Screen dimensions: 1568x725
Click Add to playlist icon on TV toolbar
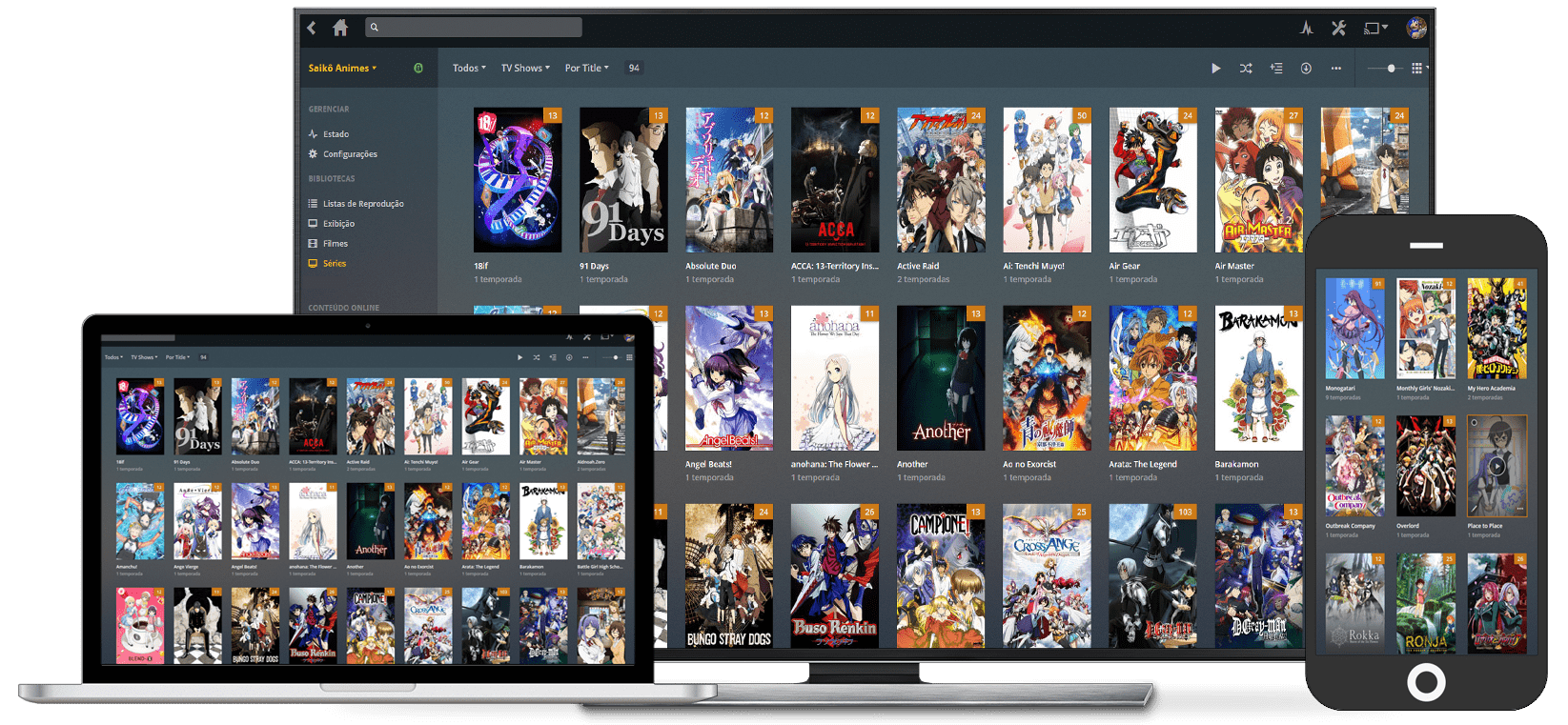click(1276, 69)
